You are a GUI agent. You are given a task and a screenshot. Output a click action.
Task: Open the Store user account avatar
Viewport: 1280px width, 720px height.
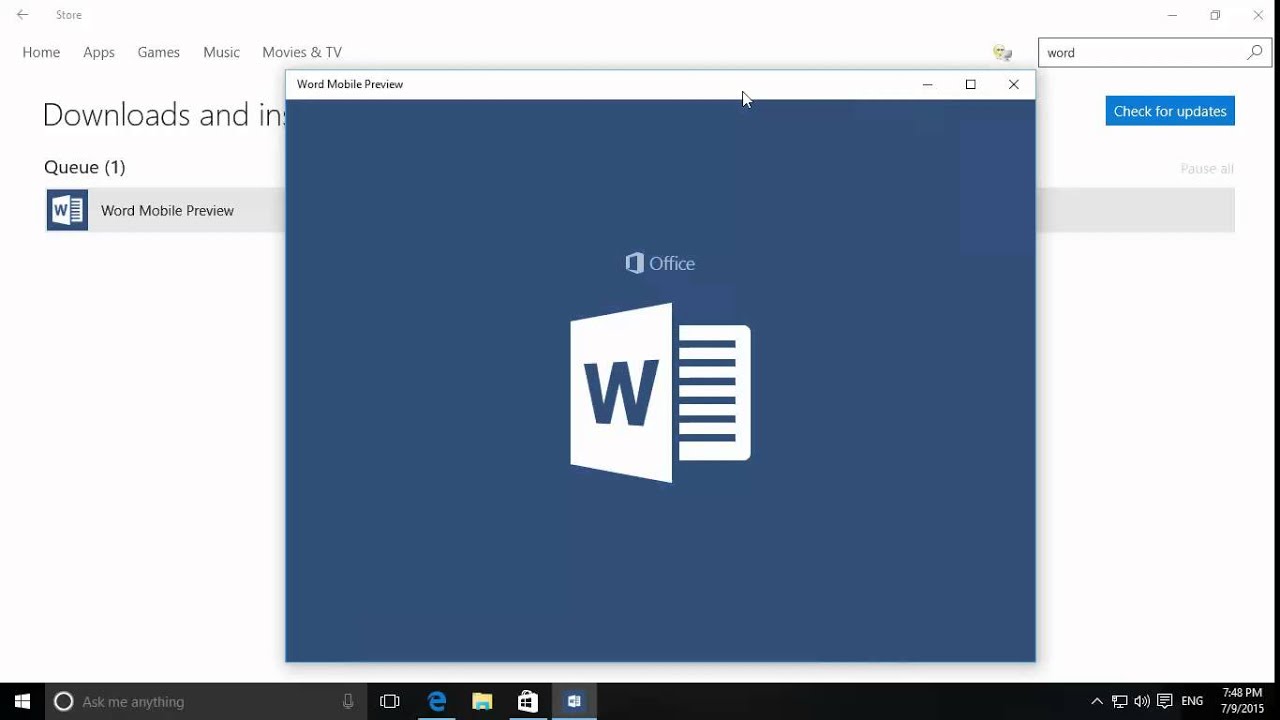click(x=1002, y=52)
